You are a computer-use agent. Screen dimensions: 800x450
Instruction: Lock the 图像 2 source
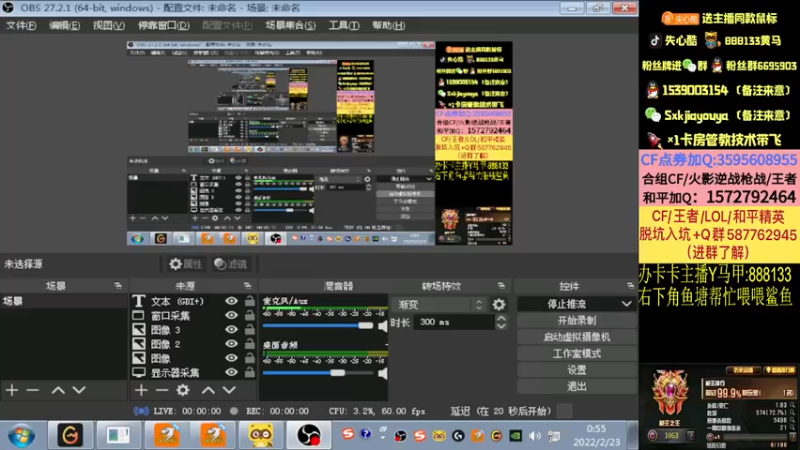click(x=249, y=344)
